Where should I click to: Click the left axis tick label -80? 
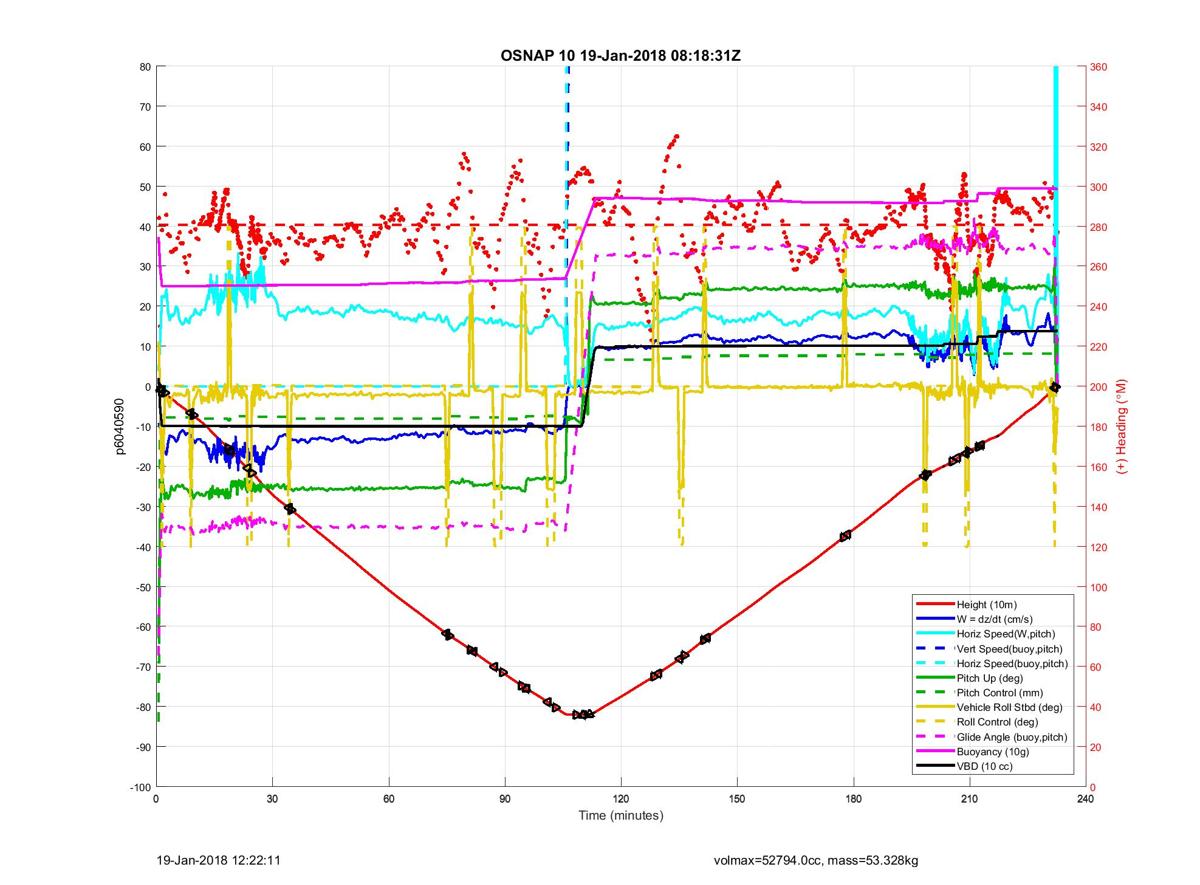142,707
